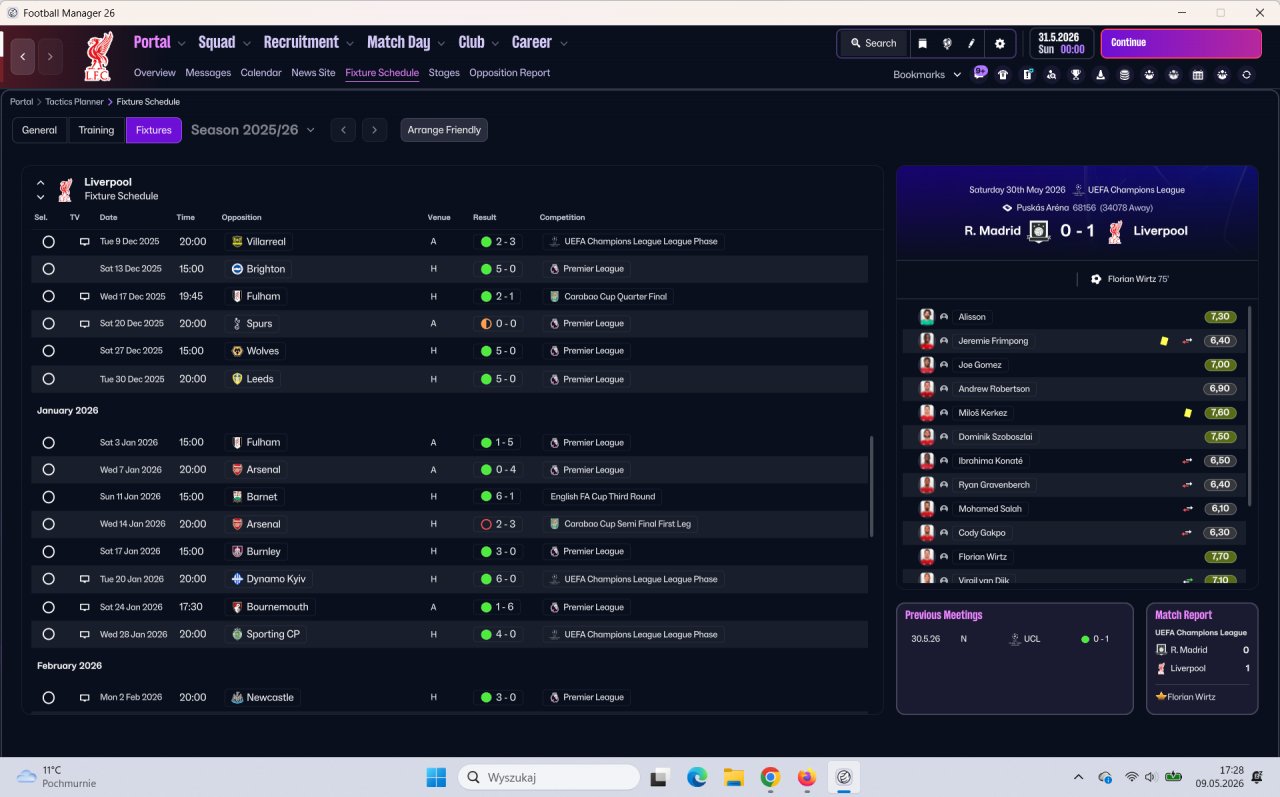1280x797 pixels.
Task: Switch to the Messages tab
Action: (208, 73)
